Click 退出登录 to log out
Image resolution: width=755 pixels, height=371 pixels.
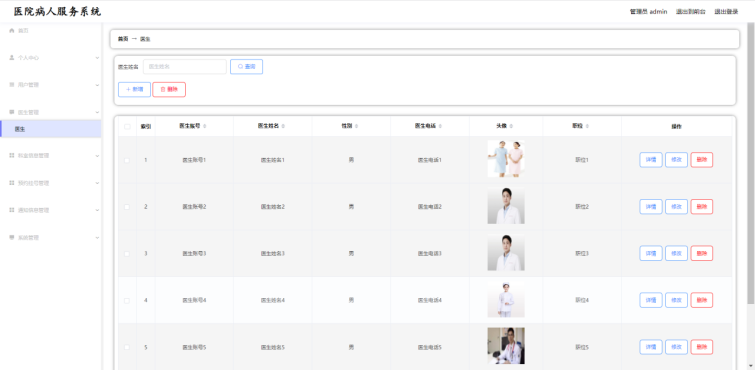coord(726,12)
